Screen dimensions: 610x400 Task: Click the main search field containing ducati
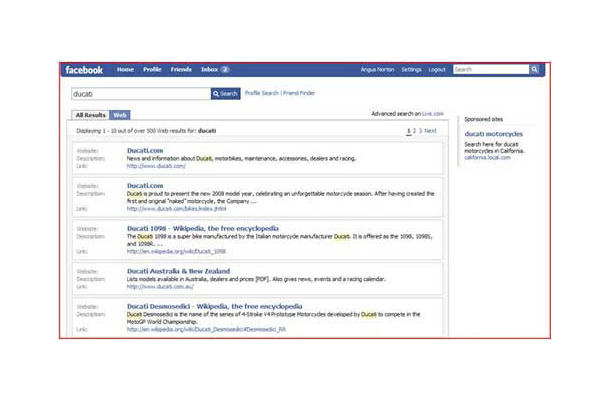coord(141,94)
